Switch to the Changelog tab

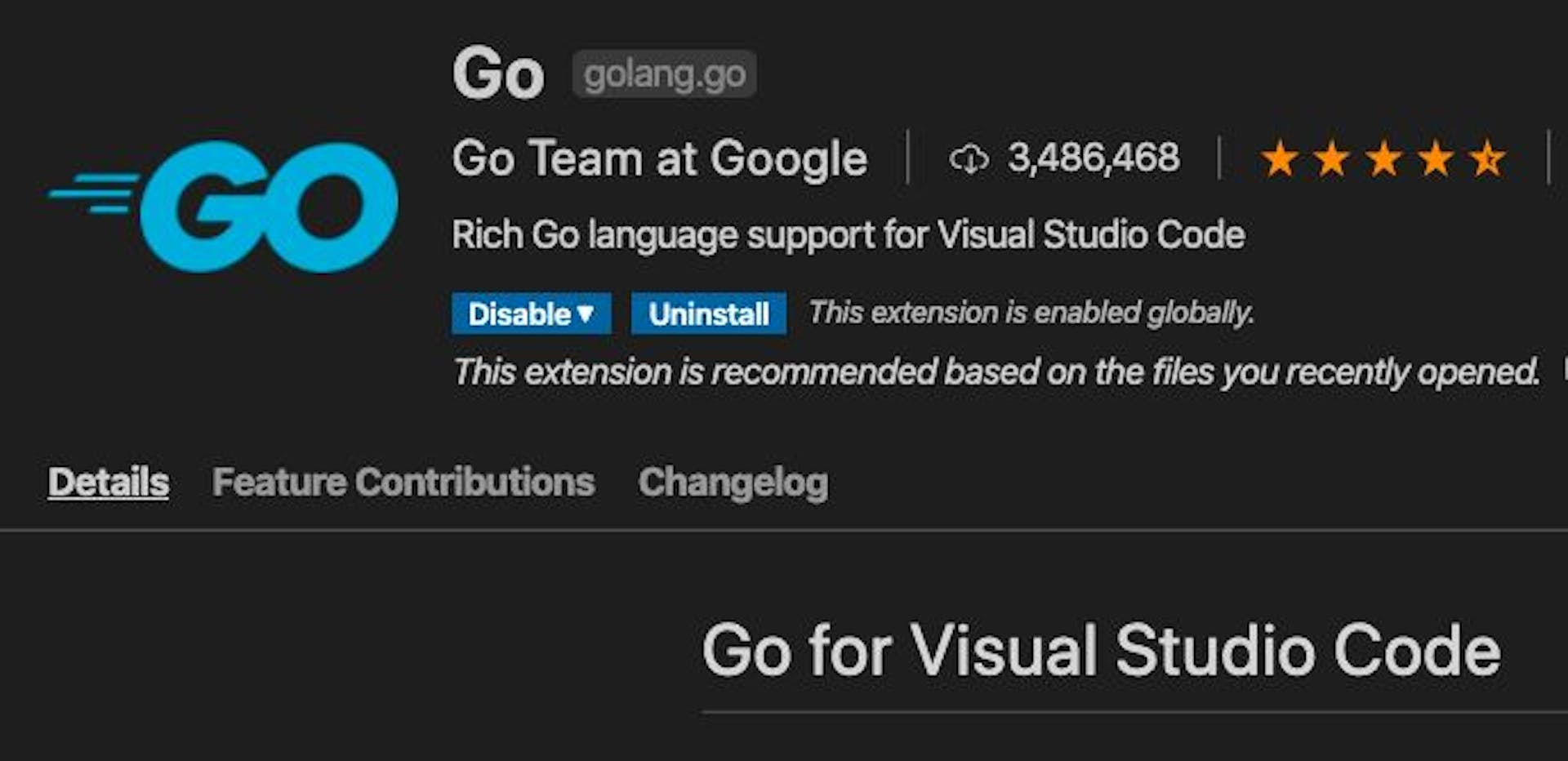(733, 483)
